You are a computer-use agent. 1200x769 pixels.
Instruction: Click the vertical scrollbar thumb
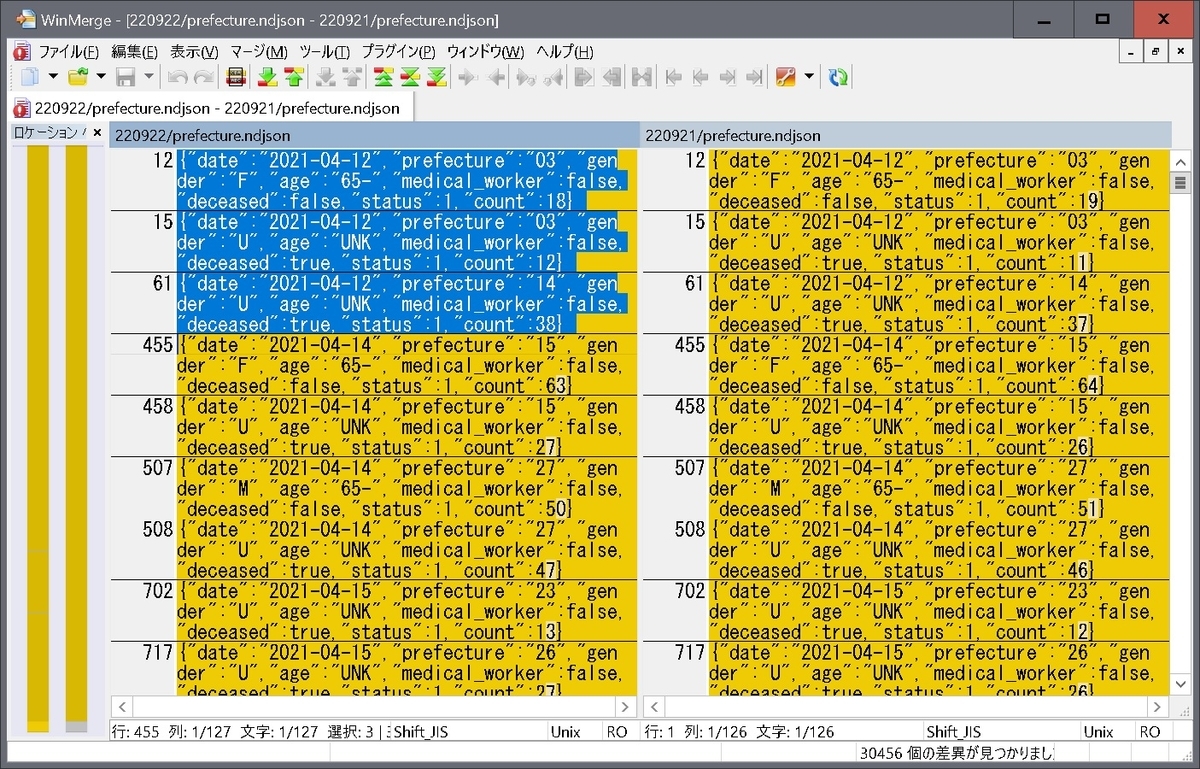(1180, 183)
